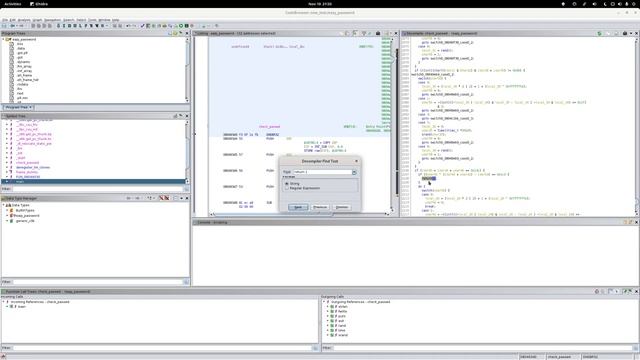Viewport: 640px width, 360px height.
Task: Open Outgoing Calls filter options icon
Action: pos(636,348)
